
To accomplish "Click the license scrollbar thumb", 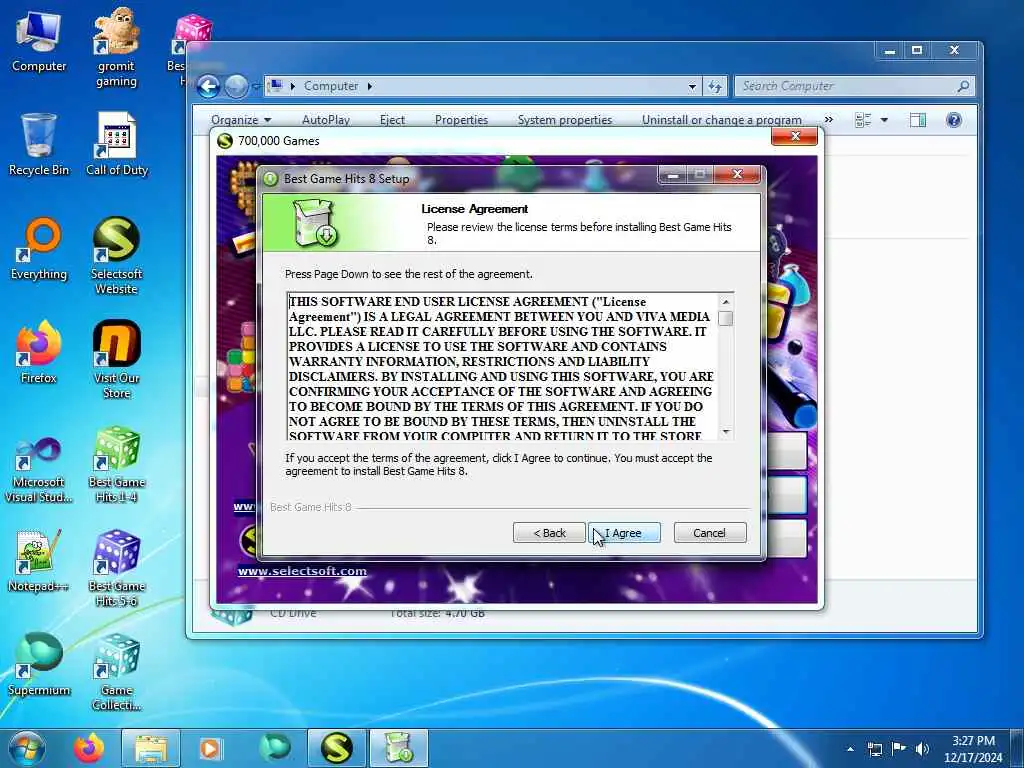I will point(726,319).
